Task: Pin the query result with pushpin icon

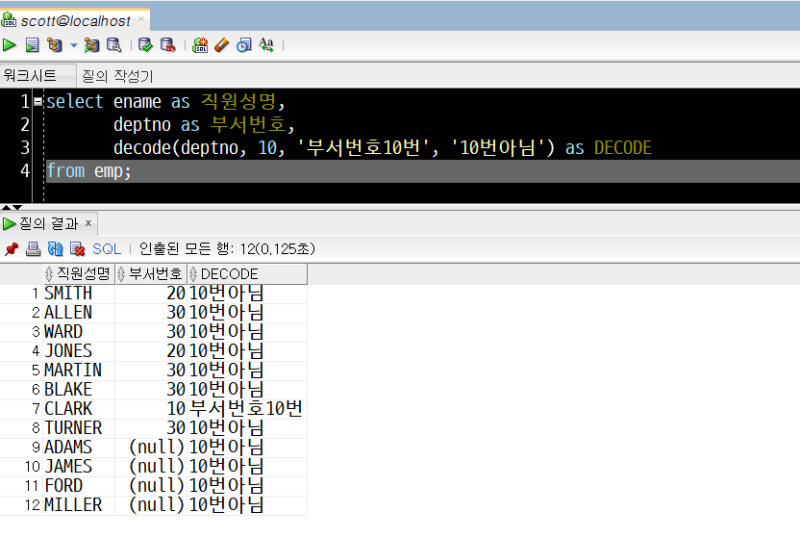Action: 11,249
